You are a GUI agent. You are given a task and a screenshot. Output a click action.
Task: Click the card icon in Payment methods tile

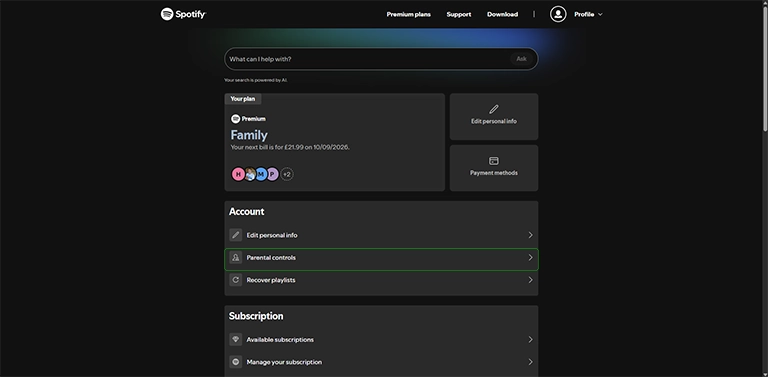click(x=494, y=161)
